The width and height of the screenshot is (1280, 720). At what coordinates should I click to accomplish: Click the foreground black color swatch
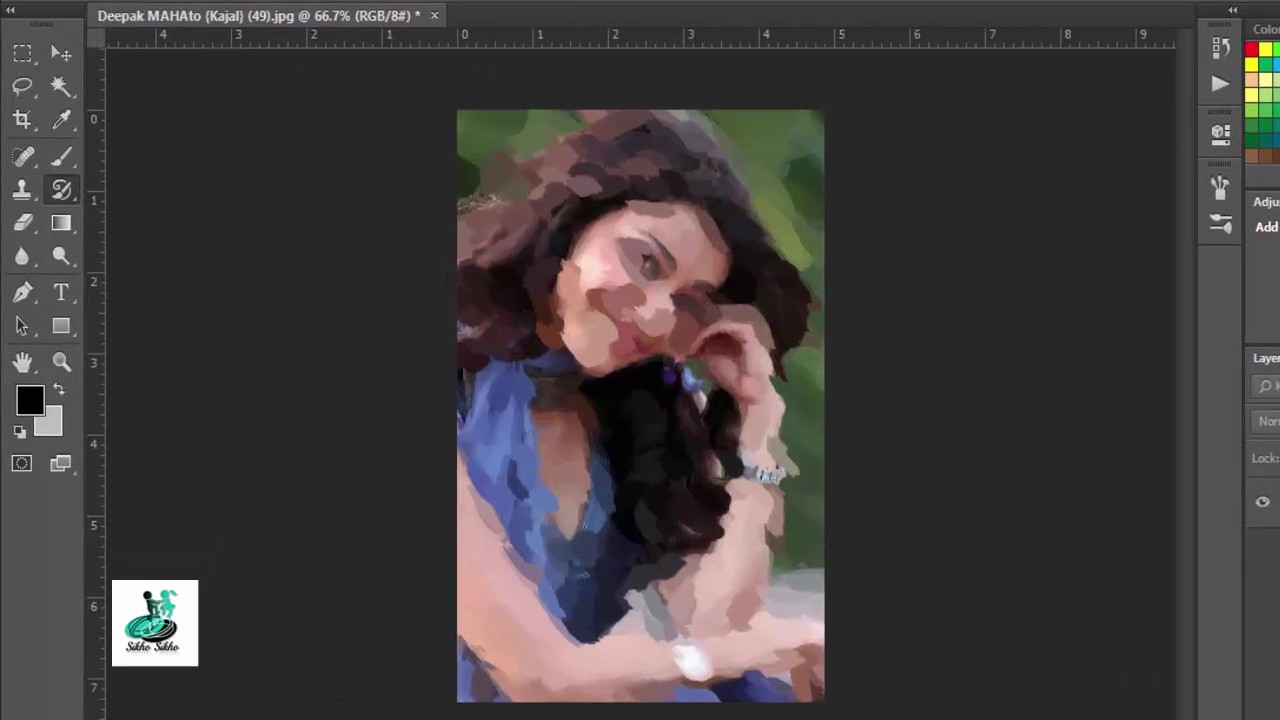pyautogui.click(x=29, y=400)
